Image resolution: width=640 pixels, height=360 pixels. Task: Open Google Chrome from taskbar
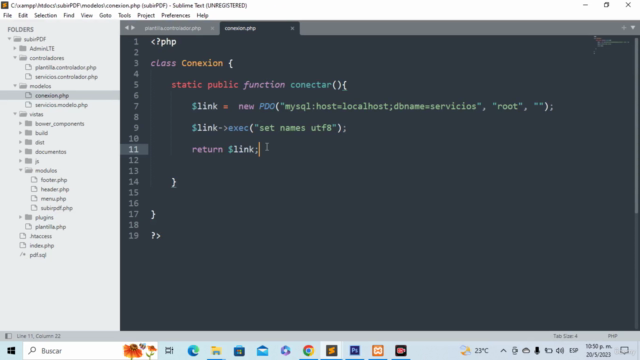[x=309, y=351]
